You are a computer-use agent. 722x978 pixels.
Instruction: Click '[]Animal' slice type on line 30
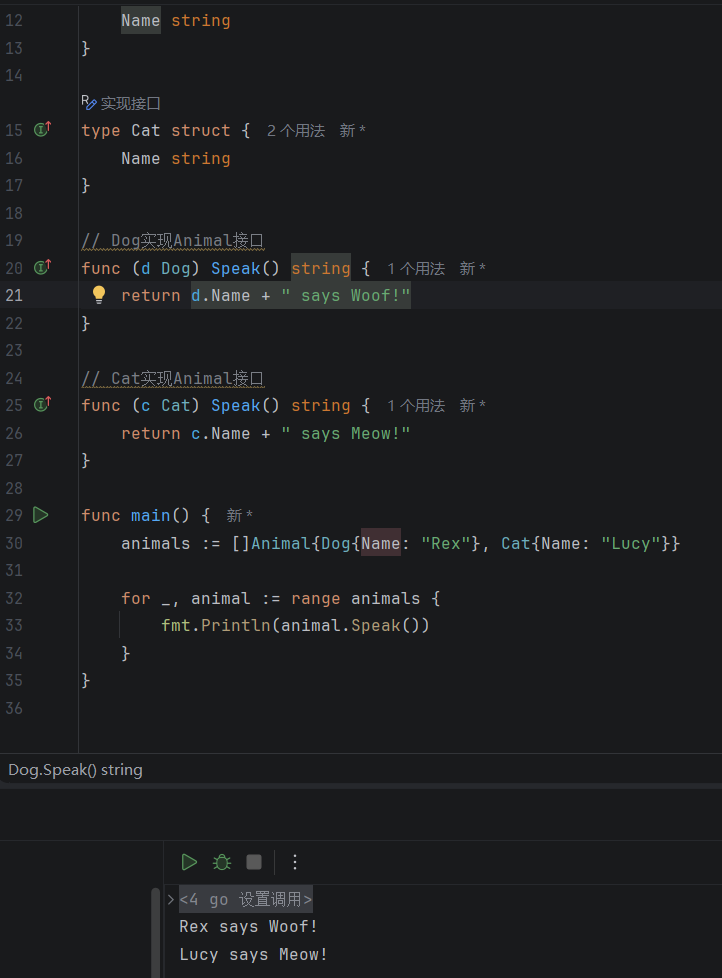click(x=271, y=543)
